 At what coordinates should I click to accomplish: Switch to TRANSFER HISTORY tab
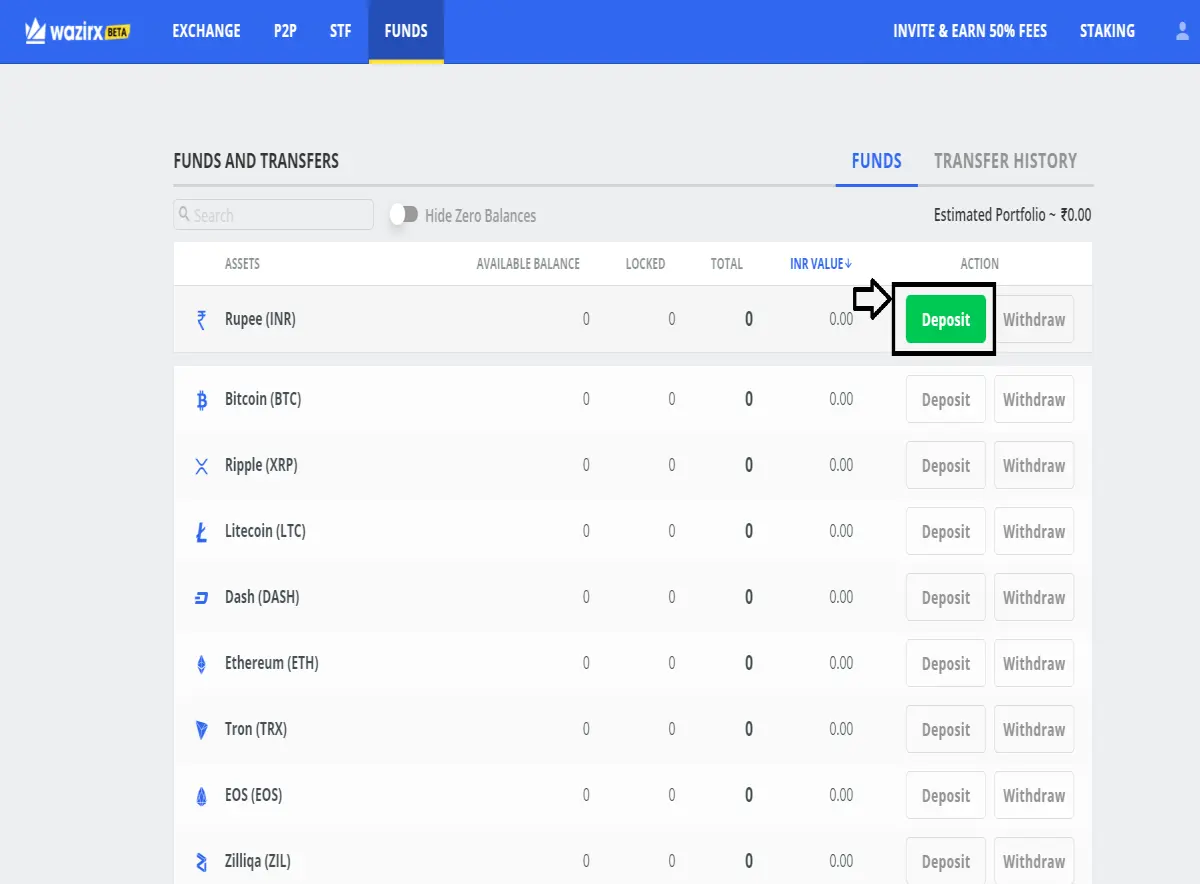pyautogui.click(x=1005, y=161)
